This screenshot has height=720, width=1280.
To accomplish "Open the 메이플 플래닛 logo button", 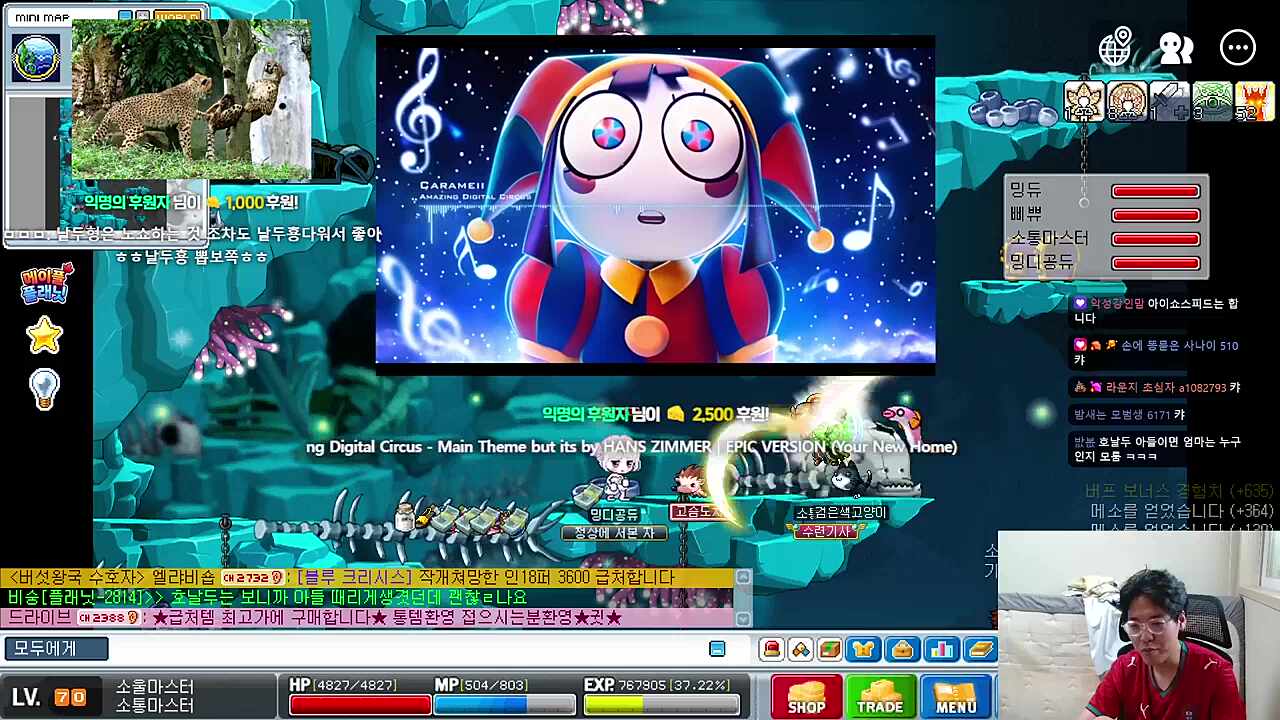I will (x=44, y=285).
